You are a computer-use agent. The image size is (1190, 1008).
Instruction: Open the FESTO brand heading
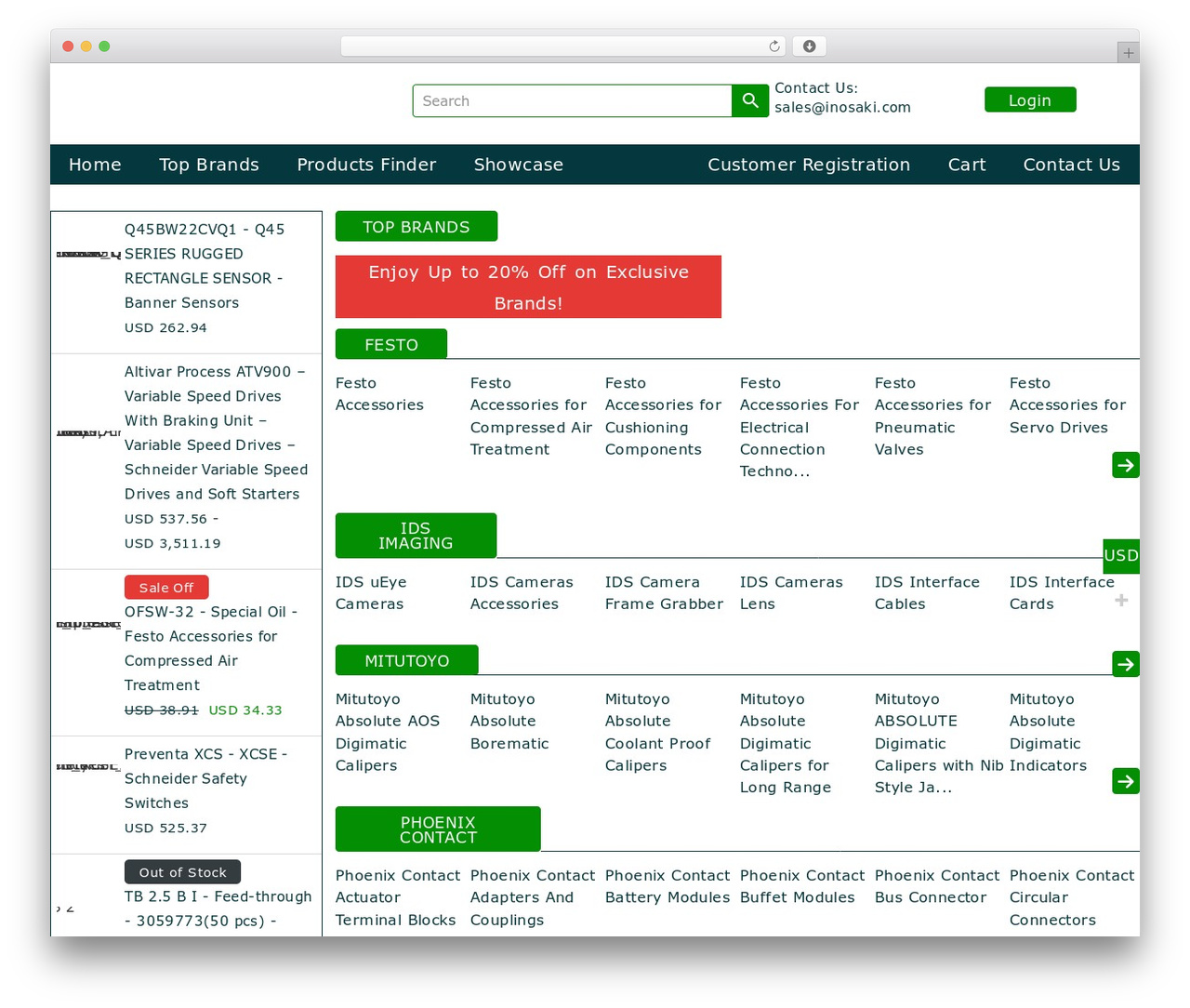tap(391, 344)
